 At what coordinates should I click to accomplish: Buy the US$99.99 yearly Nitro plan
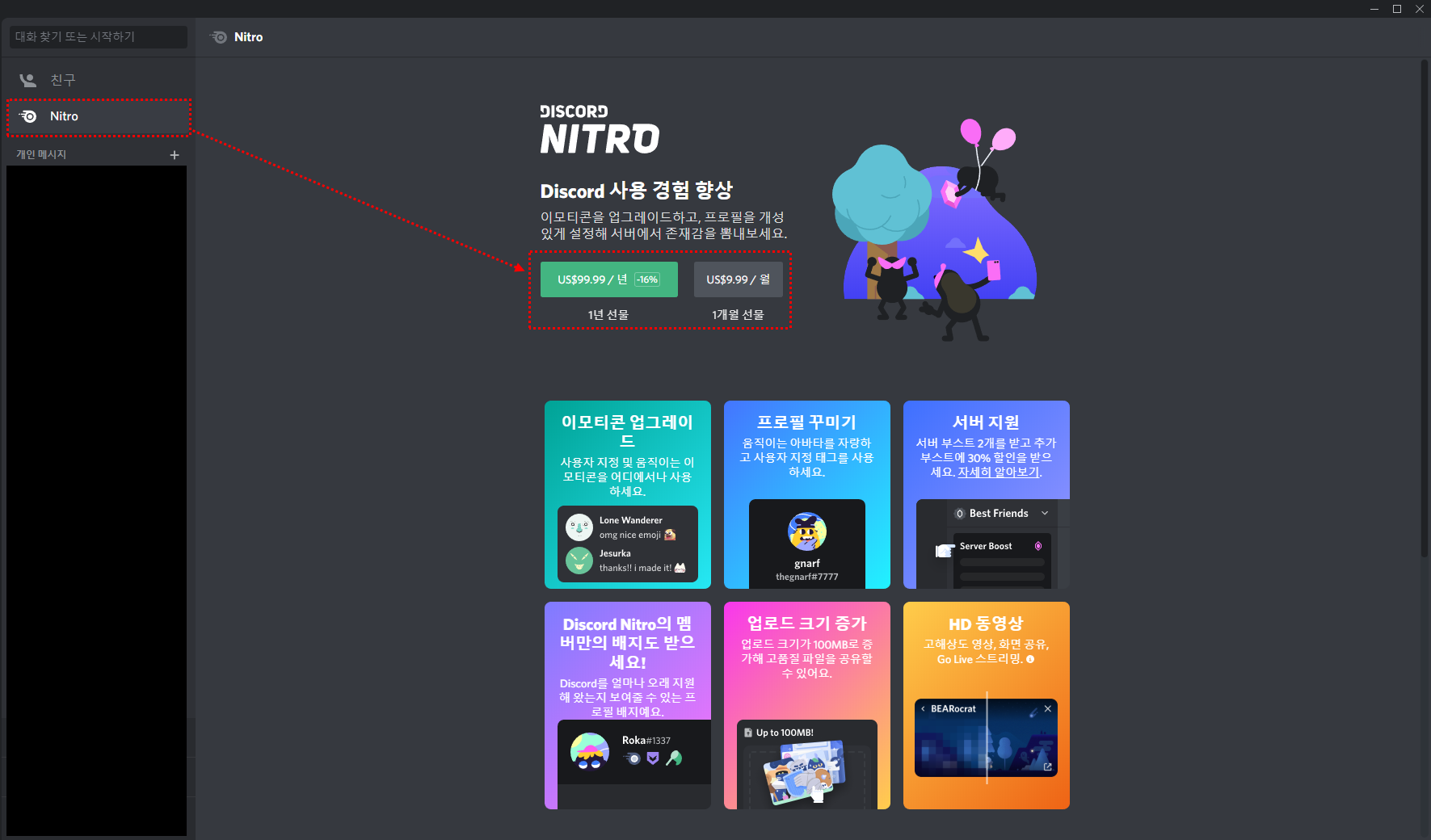point(608,279)
